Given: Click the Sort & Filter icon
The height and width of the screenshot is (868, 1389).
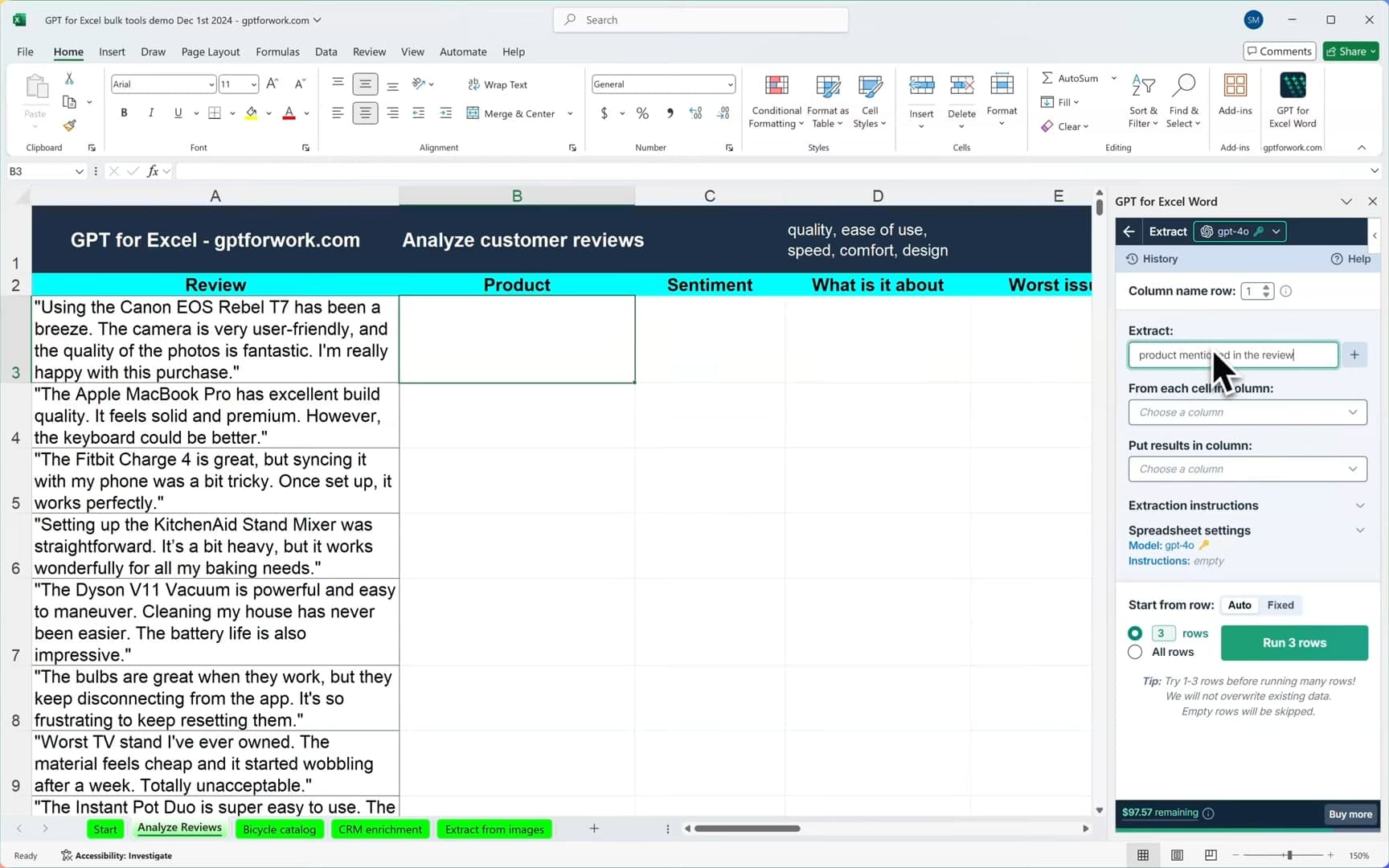Looking at the screenshot, I should [x=1143, y=100].
